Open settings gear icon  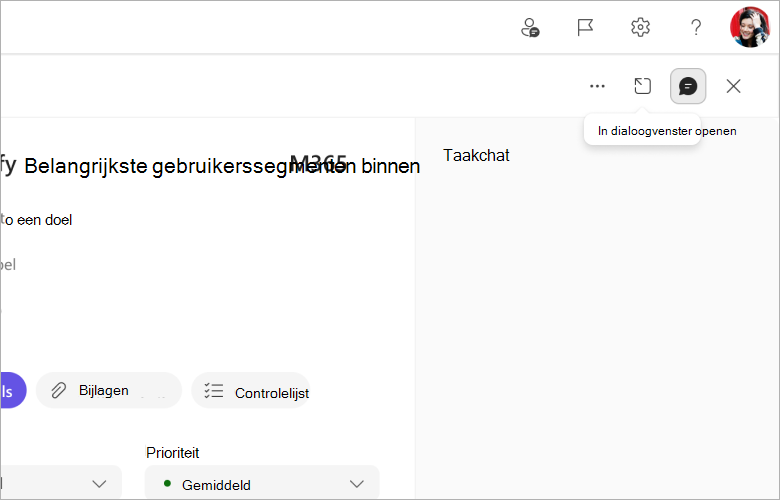tap(640, 27)
